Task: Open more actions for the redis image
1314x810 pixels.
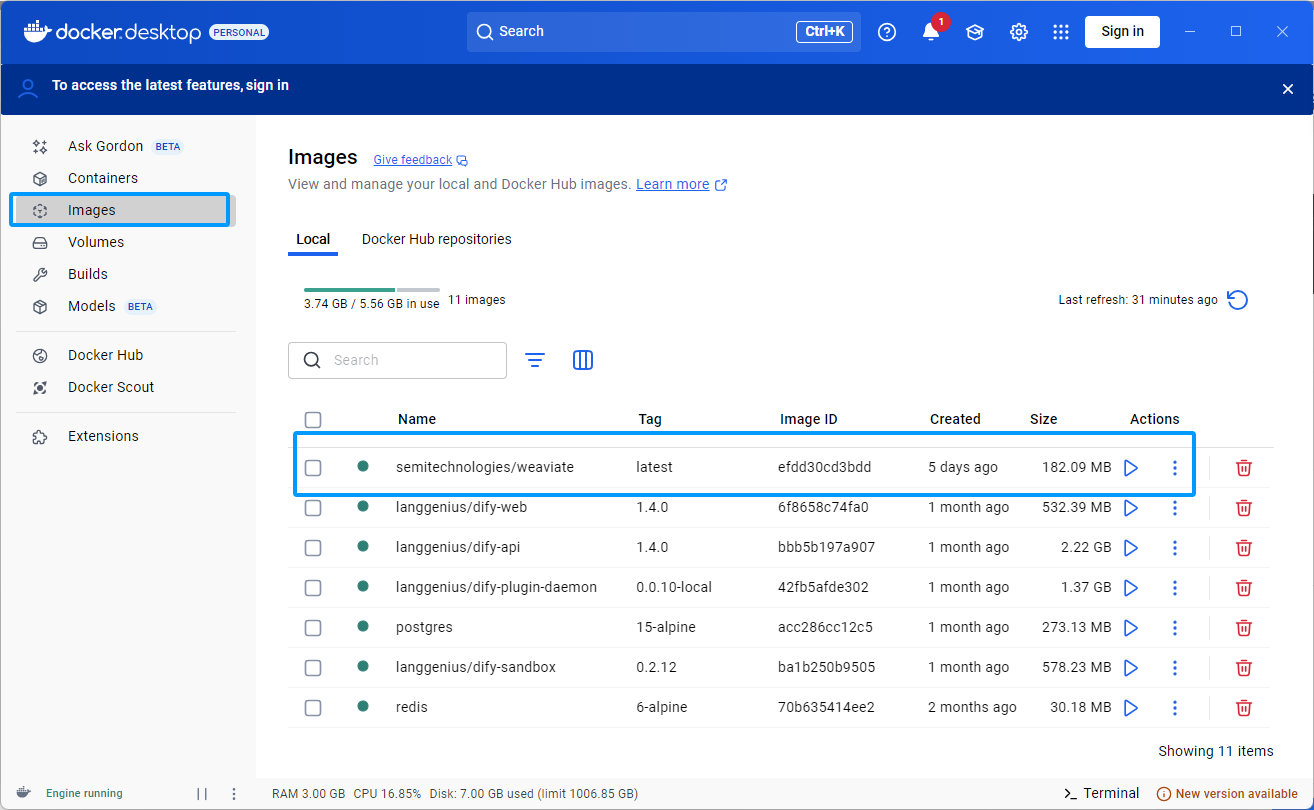Action: click(x=1174, y=707)
